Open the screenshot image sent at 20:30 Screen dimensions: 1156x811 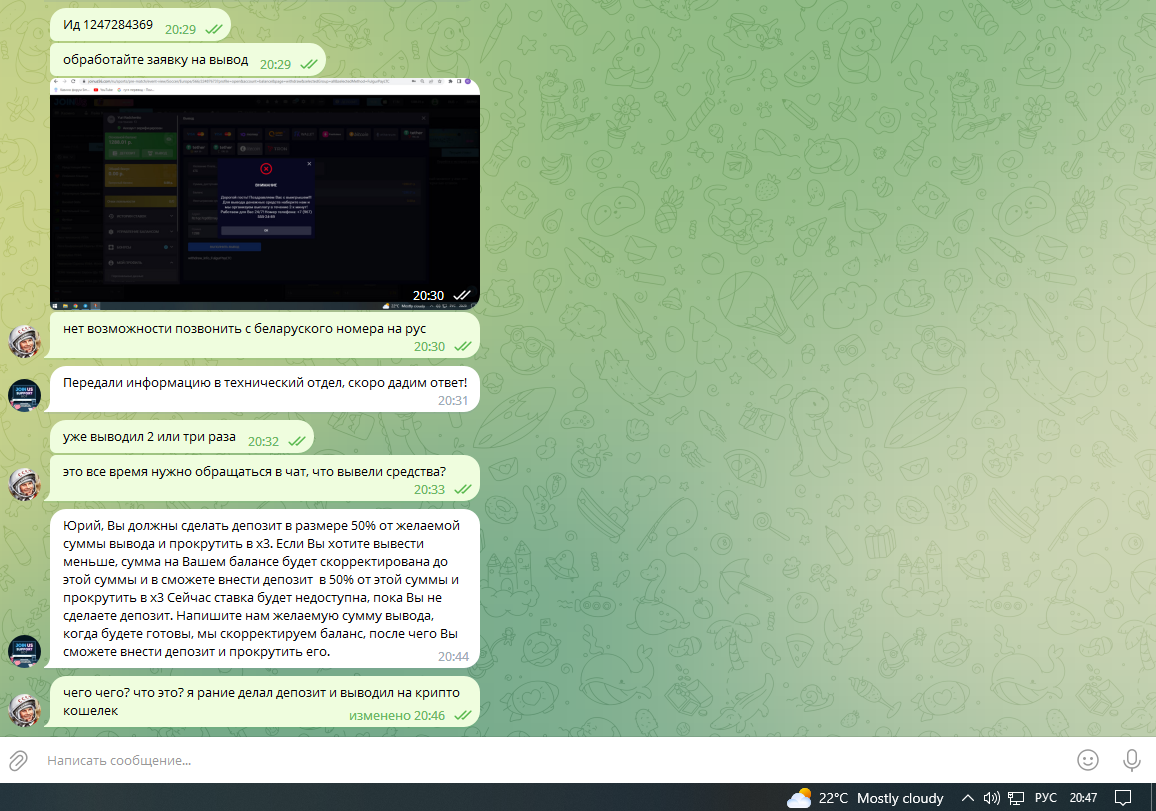pos(265,193)
